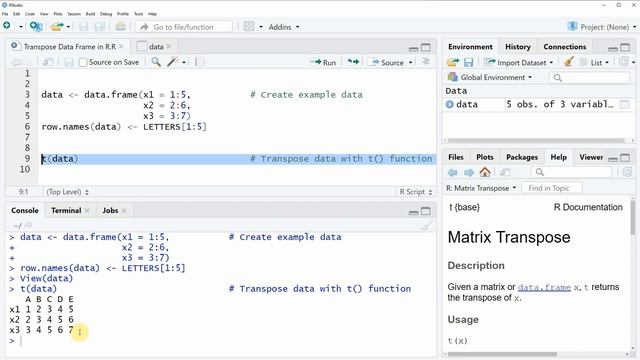640x360 pixels.
Task: Open the New File dropdown arrow
Action: (x=20, y=27)
